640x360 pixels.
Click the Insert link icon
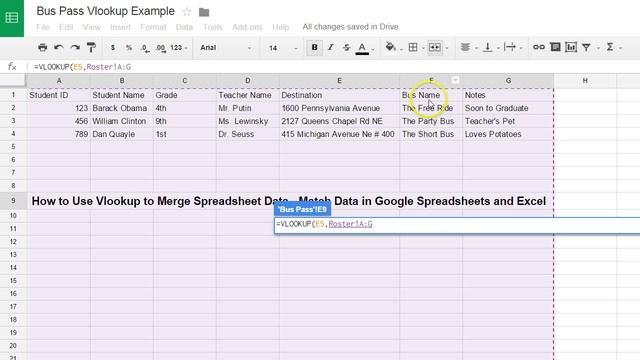tap(539, 47)
